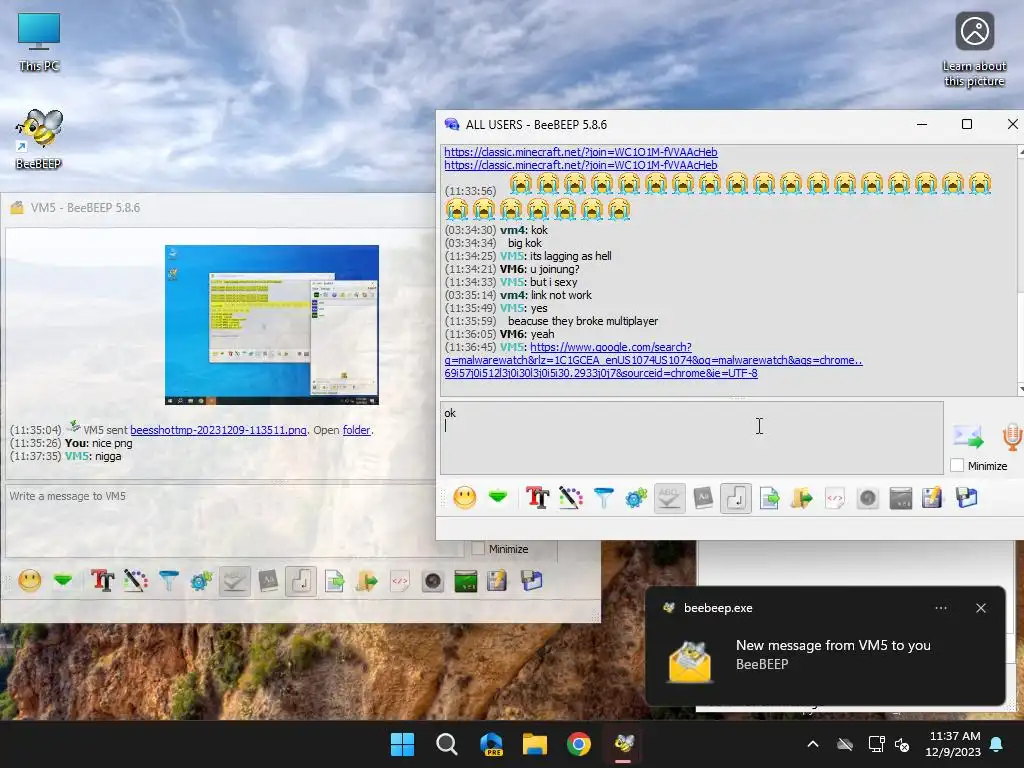Select This PC desktop icon

39,41
